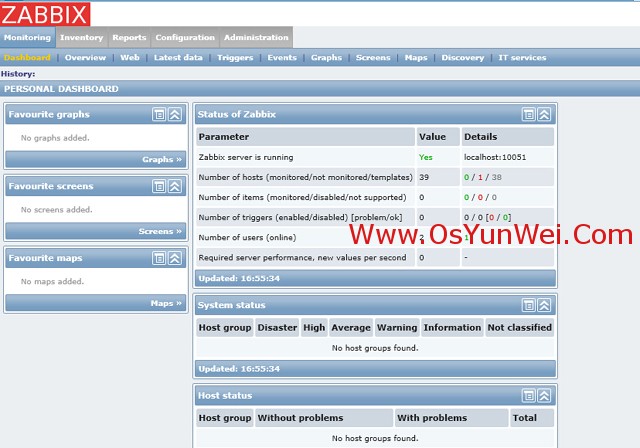This screenshot has height=448, width=640.
Task: Switch to the Configuration tab
Action: (185, 38)
